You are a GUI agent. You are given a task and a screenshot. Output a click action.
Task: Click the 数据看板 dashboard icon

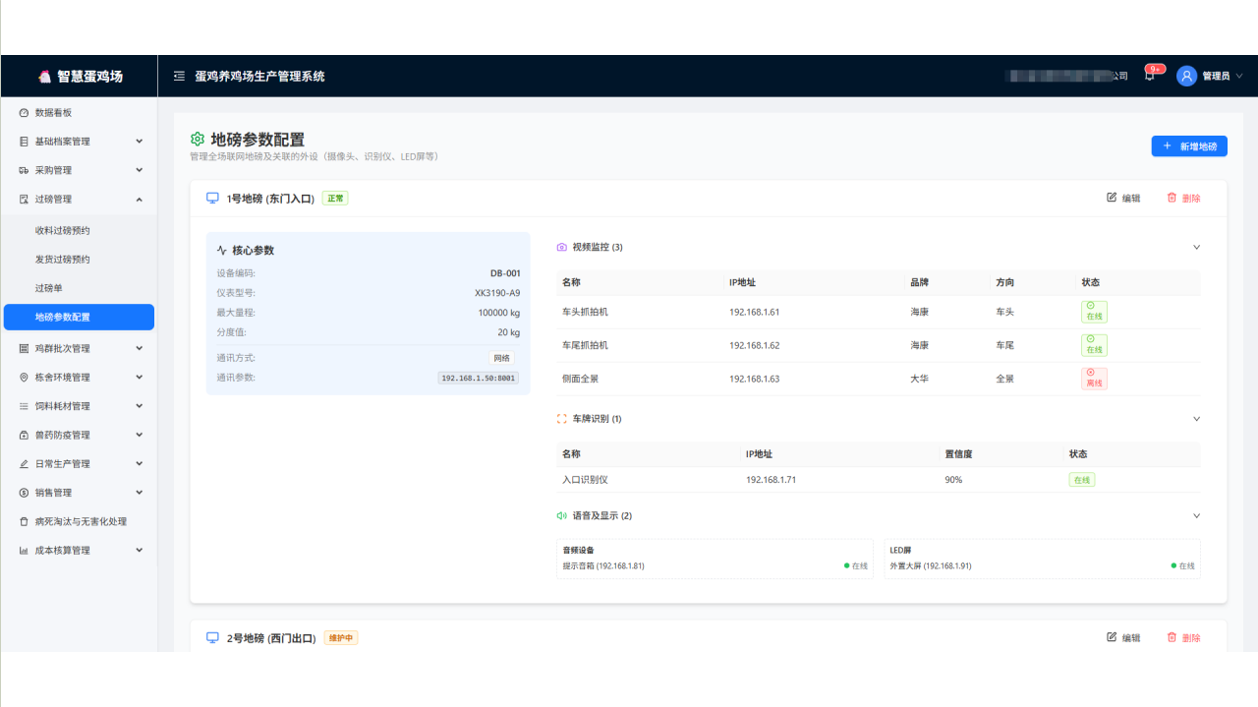[x=24, y=113]
